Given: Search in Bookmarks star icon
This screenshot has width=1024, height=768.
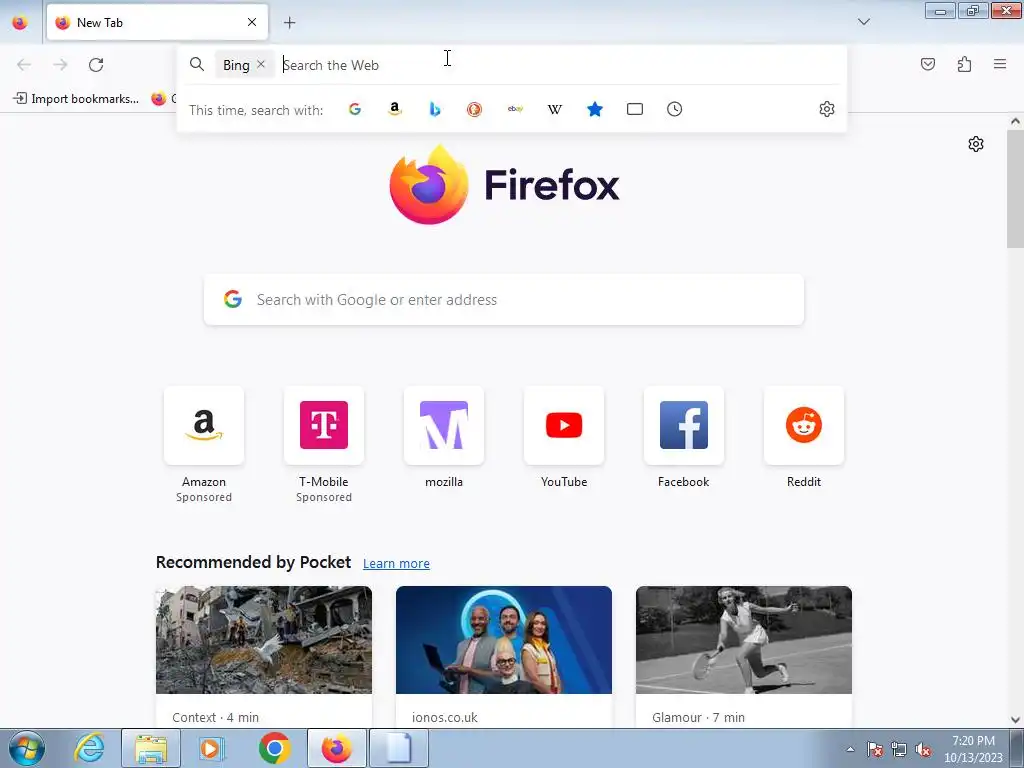Looking at the screenshot, I should click(x=595, y=109).
